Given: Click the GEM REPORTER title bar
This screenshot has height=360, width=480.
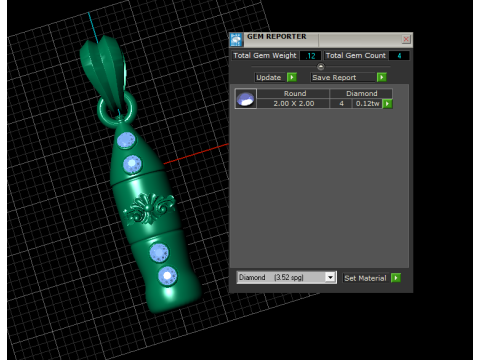Looking at the screenshot, I should point(322,39).
